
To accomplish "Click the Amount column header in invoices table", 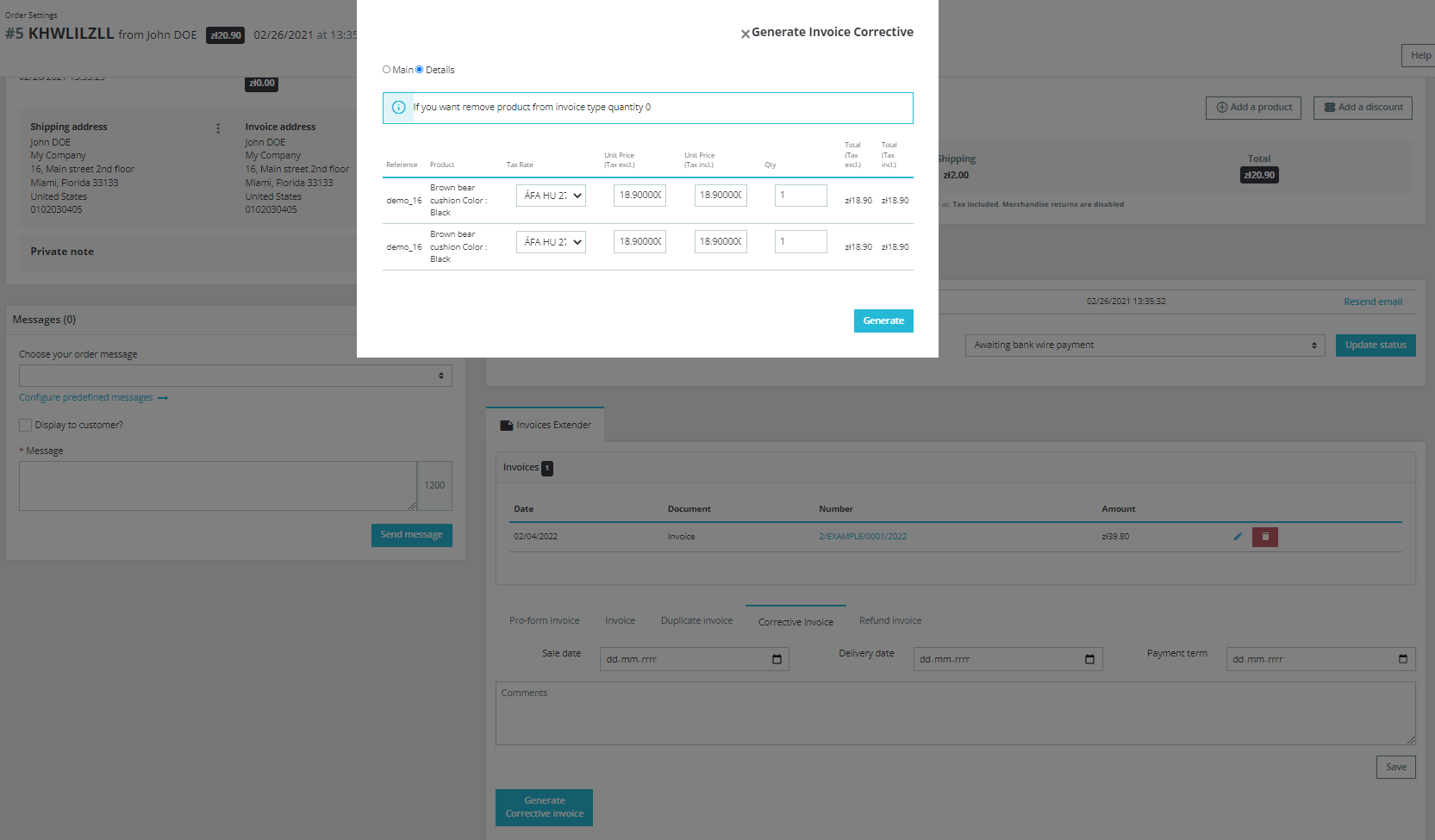I will tap(1119, 509).
